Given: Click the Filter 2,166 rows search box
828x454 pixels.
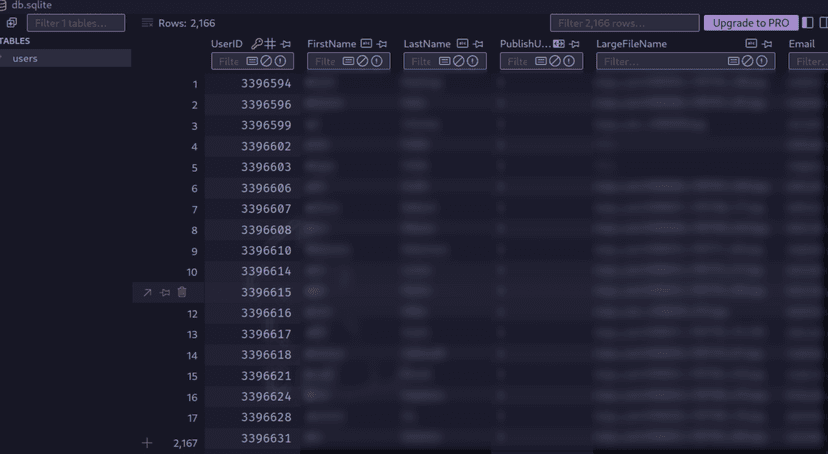Looking at the screenshot, I should pos(624,23).
